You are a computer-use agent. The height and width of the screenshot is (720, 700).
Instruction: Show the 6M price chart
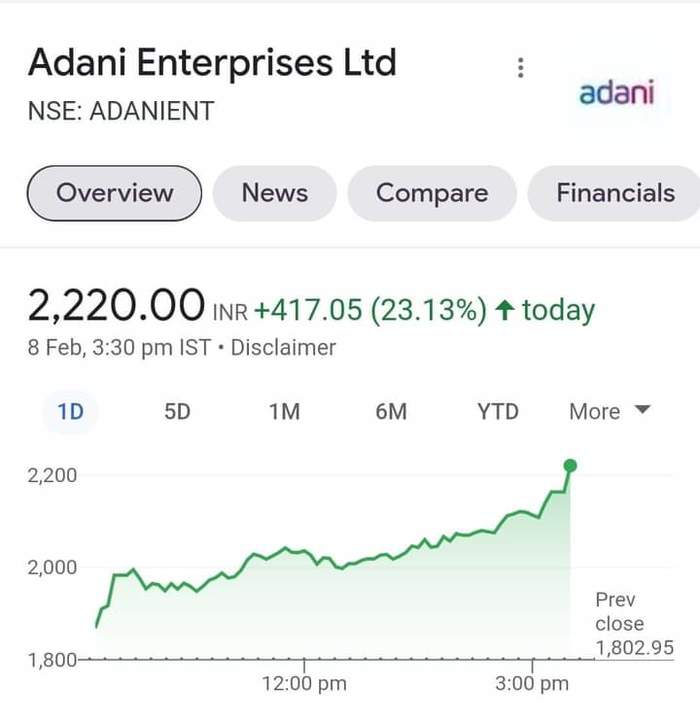[391, 411]
